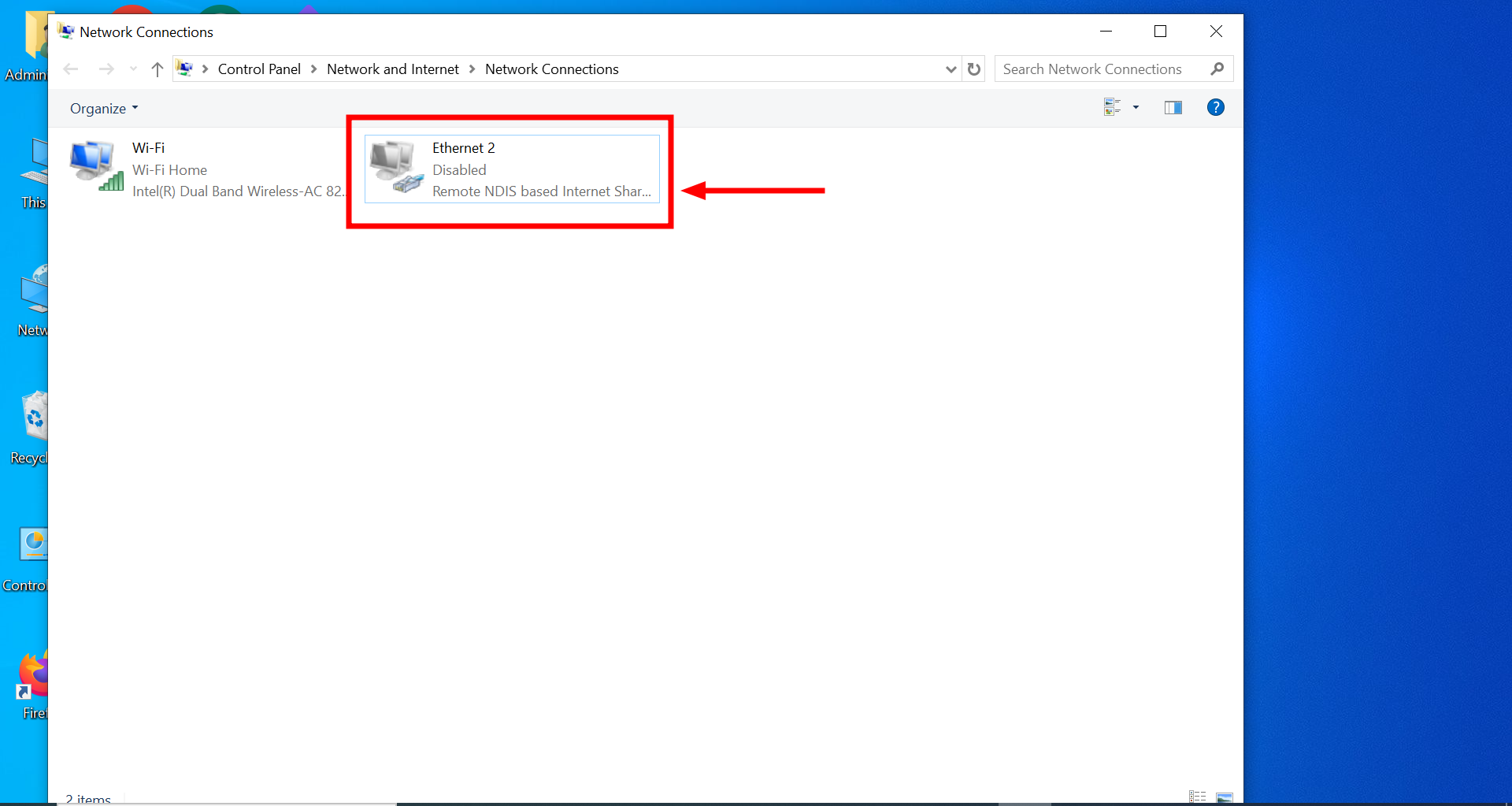Viewport: 1512px width, 806px height.
Task: Click the back navigation arrow
Action: (x=71, y=69)
